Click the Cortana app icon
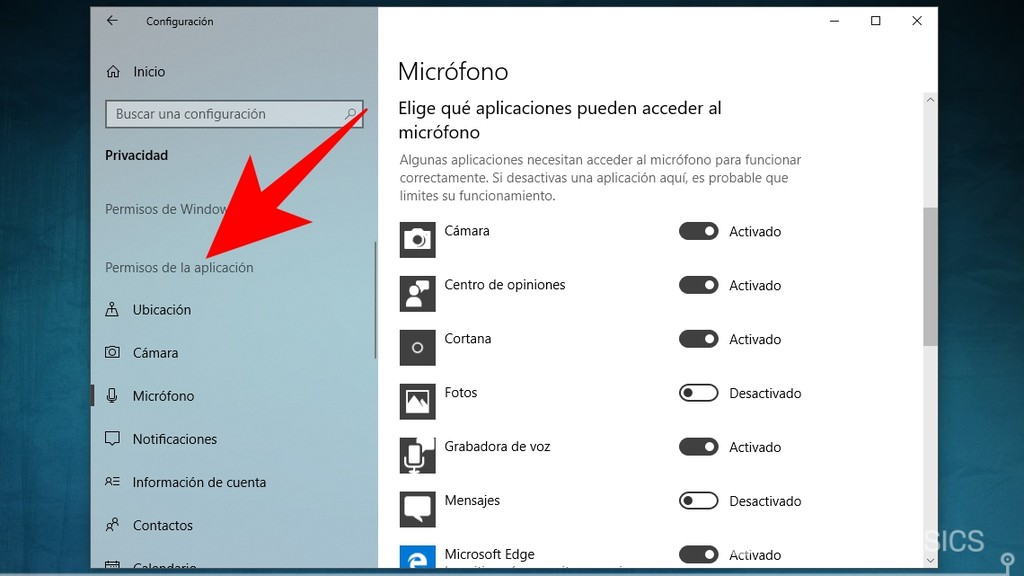Viewport: 1024px width, 576px height. tap(417, 347)
